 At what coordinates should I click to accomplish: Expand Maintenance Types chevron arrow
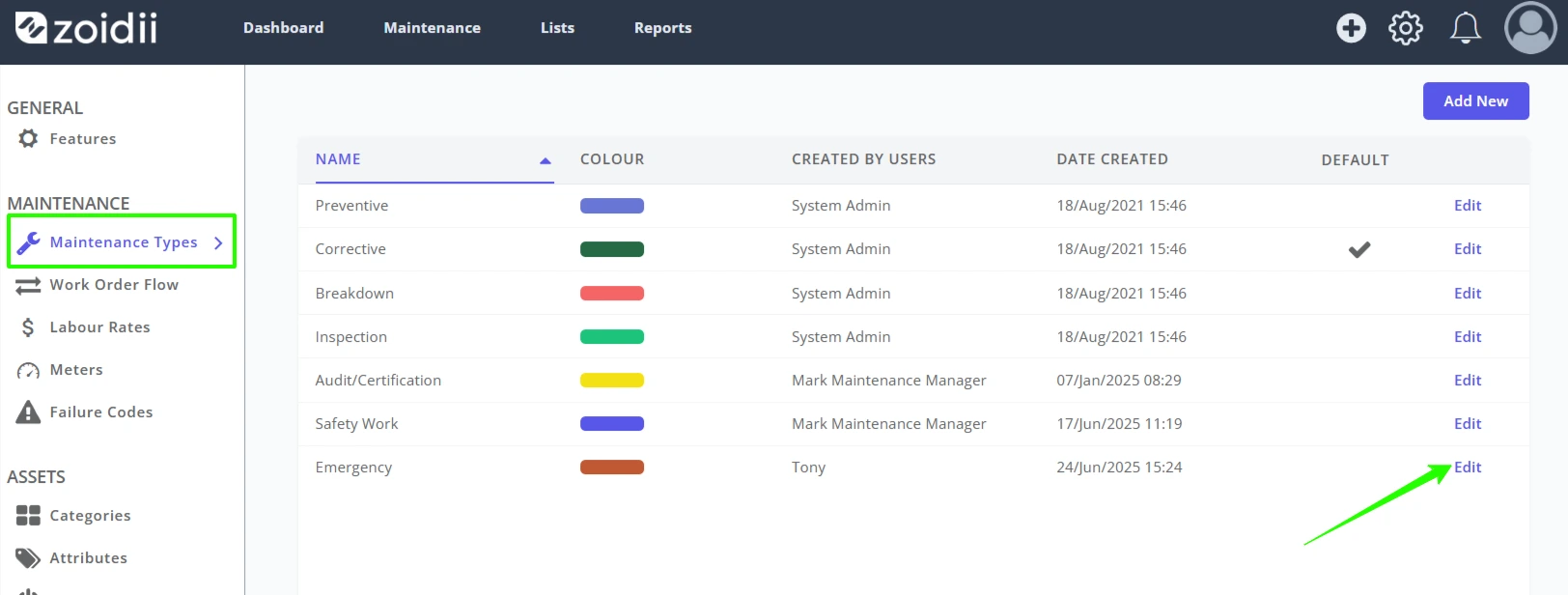[218, 242]
